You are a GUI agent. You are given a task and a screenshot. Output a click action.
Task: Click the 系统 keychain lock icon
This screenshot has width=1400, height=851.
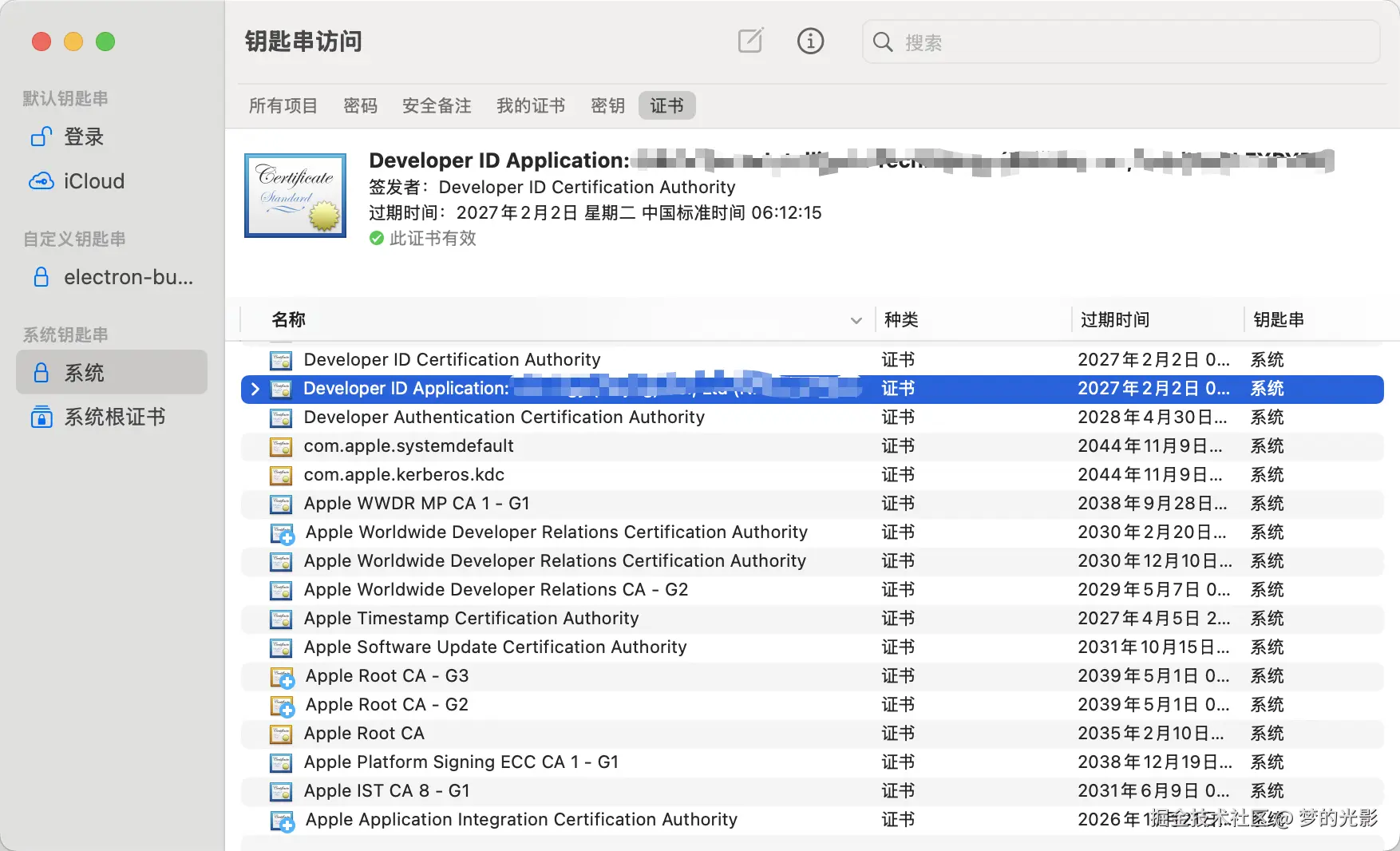[x=42, y=373]
